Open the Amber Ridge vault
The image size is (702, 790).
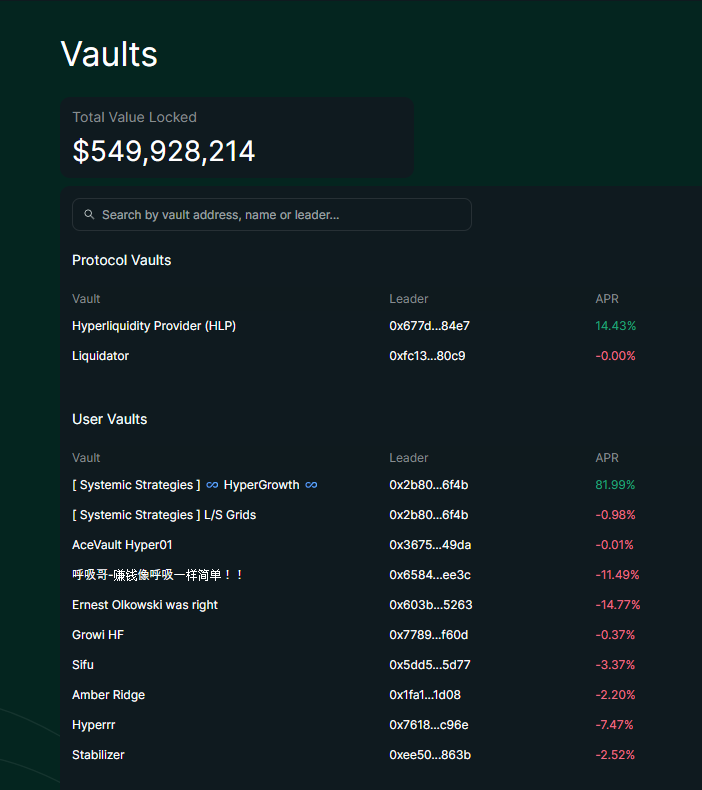(x=108, y=695)
